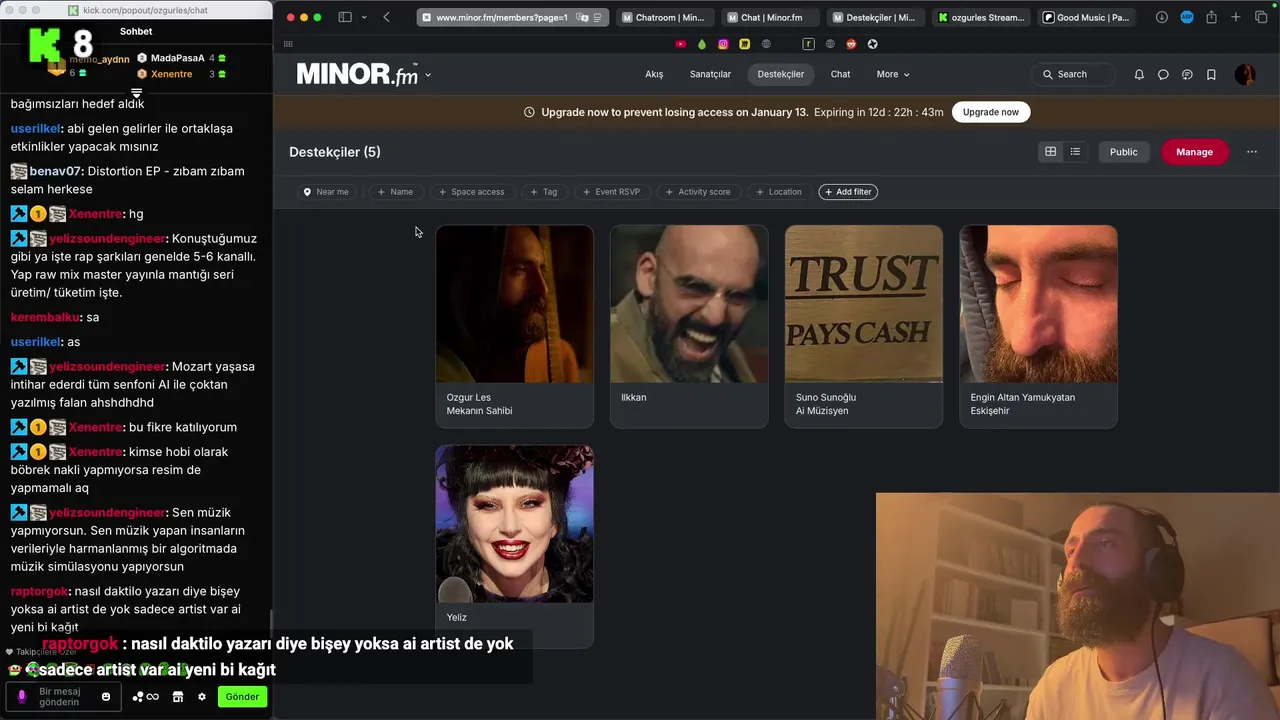The image size is (1280, 720).
Task: Add the Location filter
Action: [x=778, y=192]
